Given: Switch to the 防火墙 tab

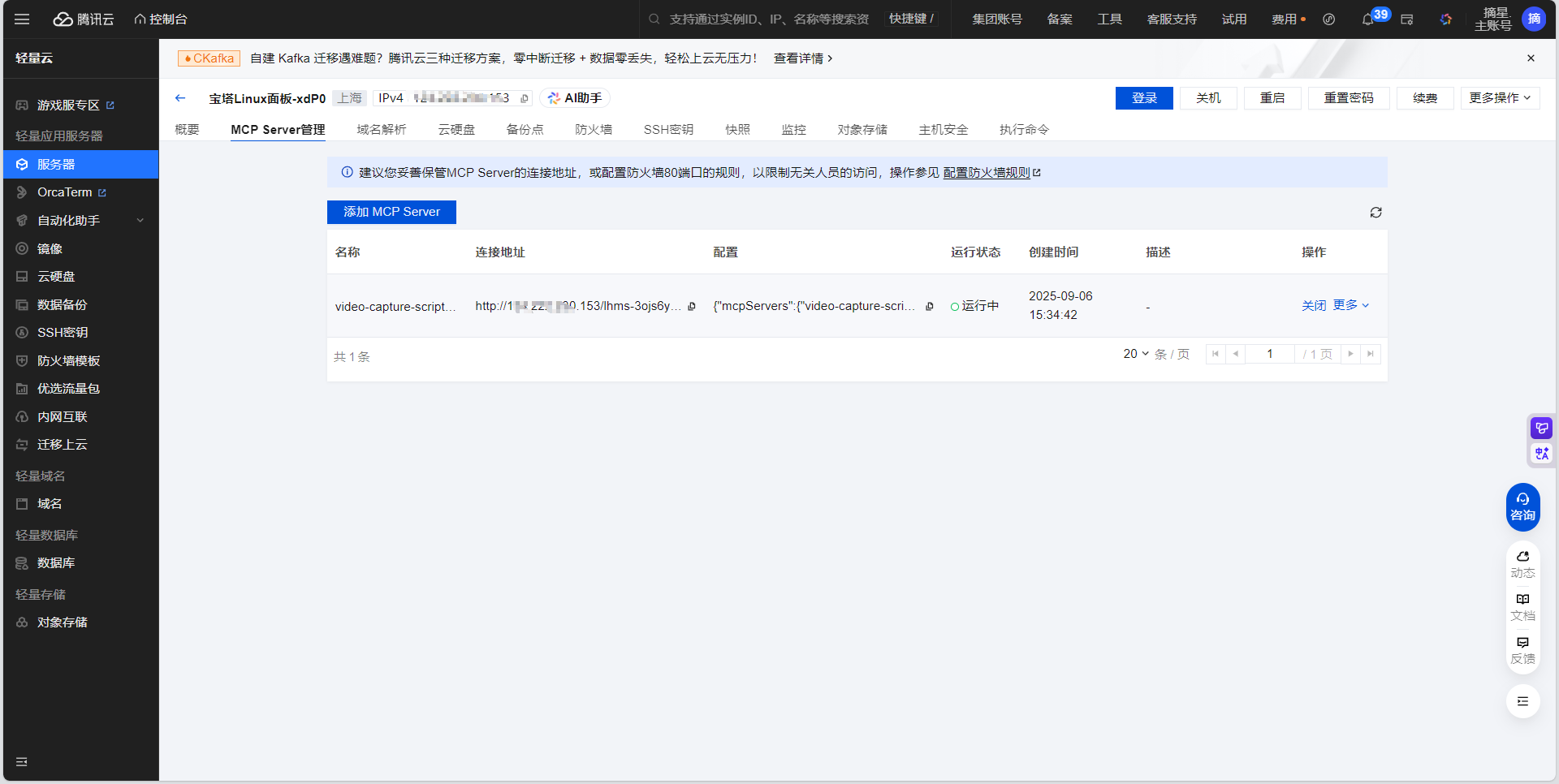Looking at the screenshot, I should pos(594,130).
